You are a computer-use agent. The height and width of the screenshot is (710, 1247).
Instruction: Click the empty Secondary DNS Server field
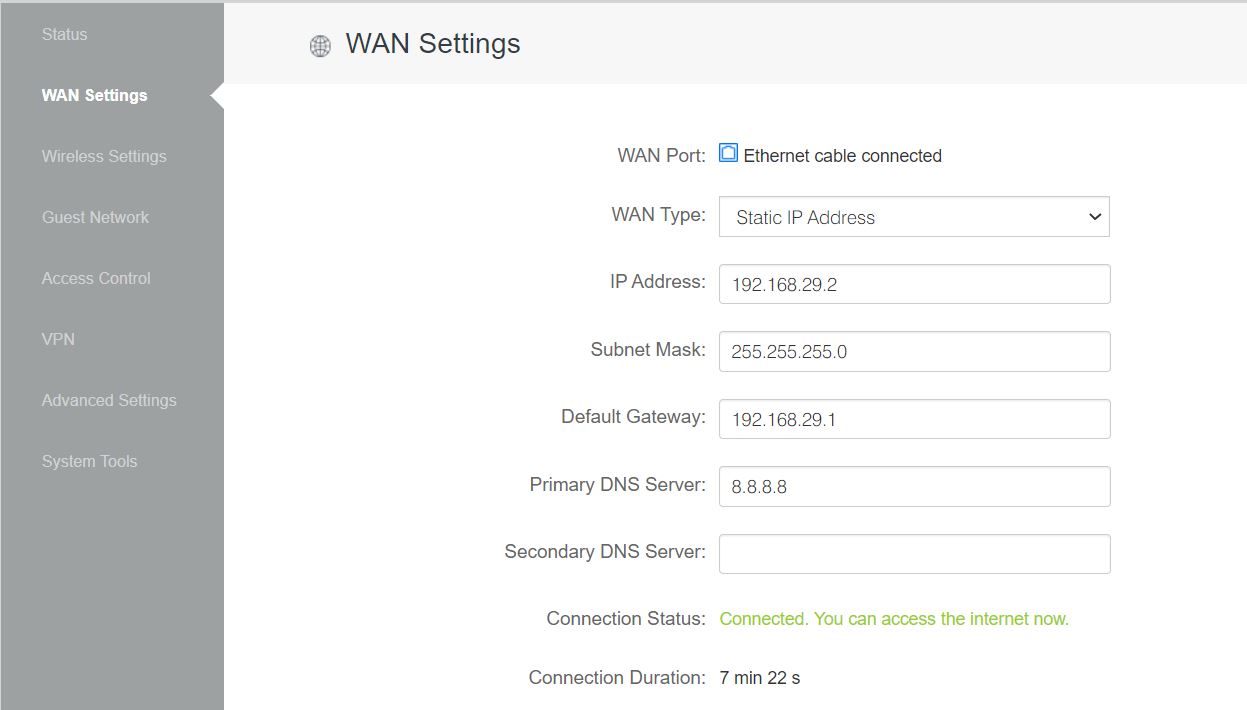tap(913, 554)
